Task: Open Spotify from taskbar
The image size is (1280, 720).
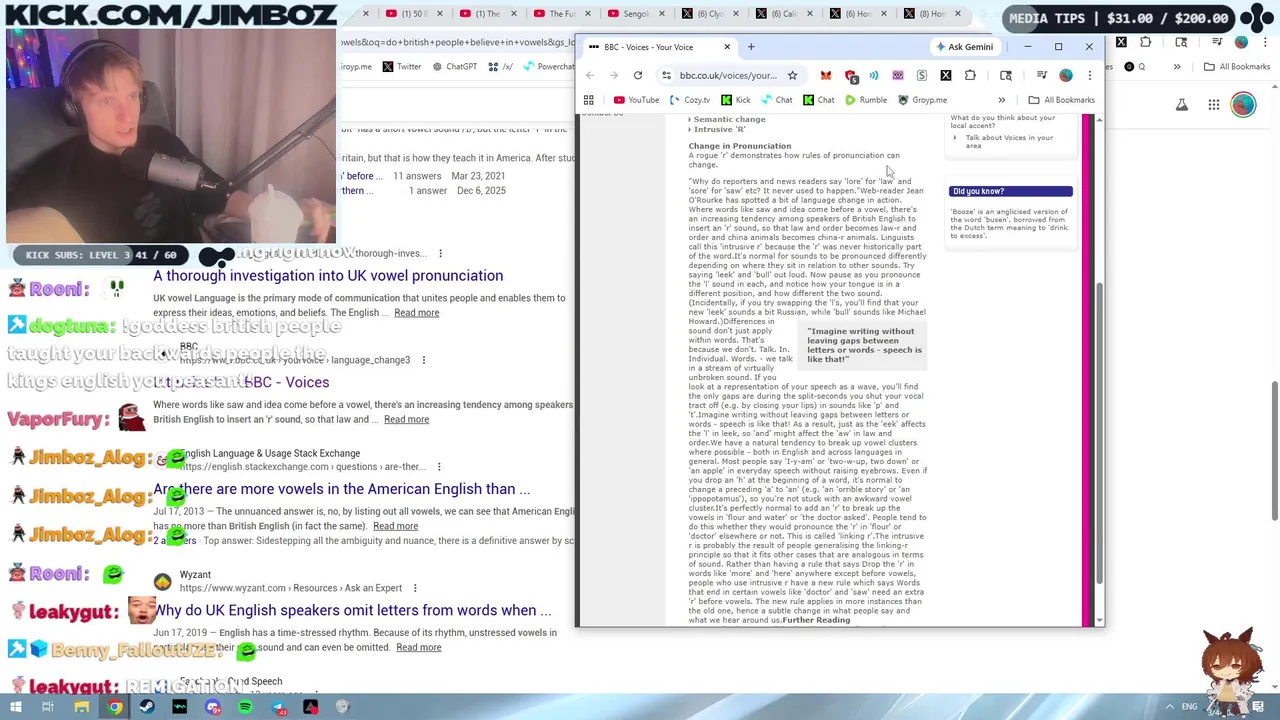Action: (246, 707)
